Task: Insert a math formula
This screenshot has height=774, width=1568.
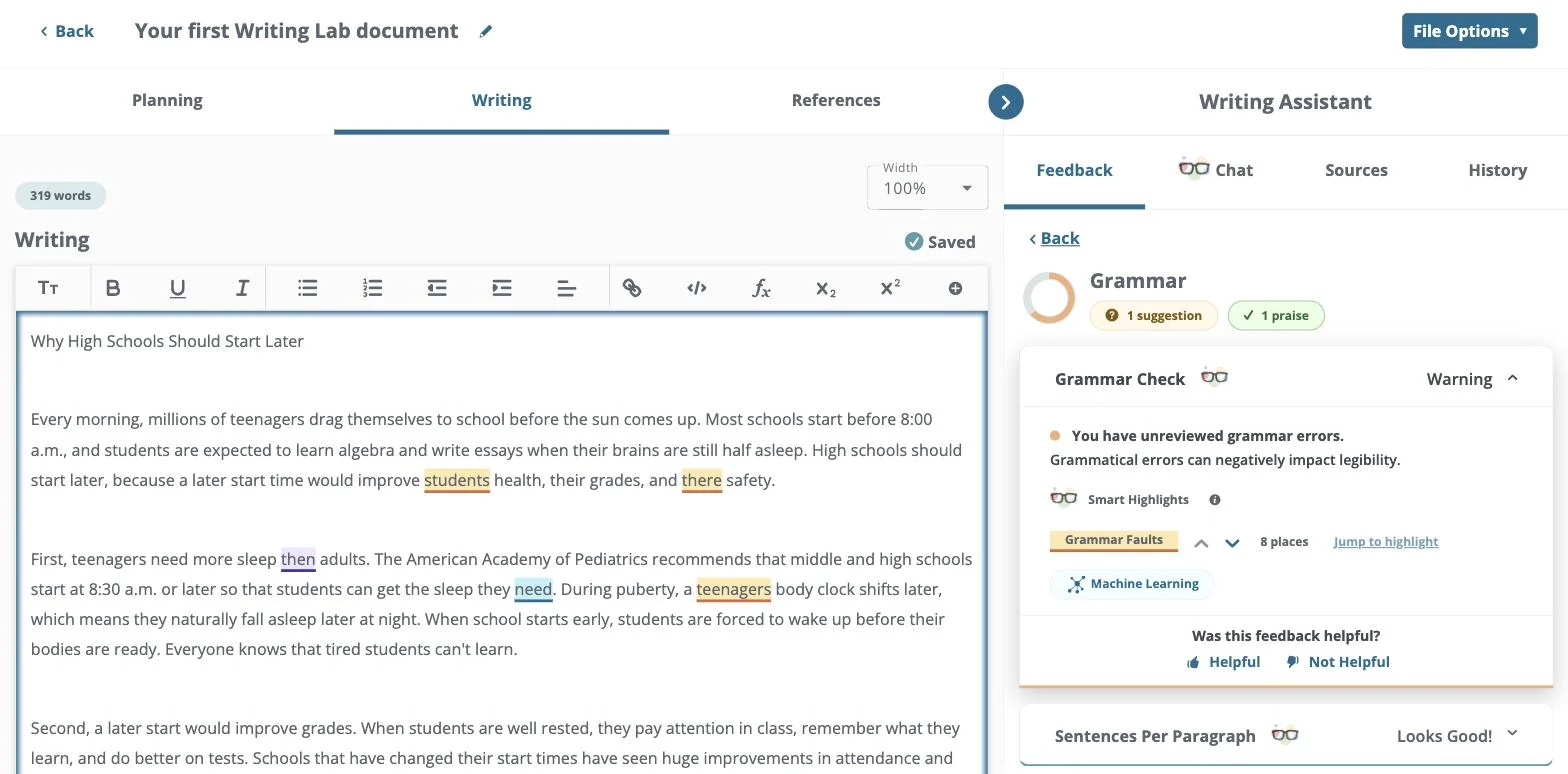Action: point(761,288)
